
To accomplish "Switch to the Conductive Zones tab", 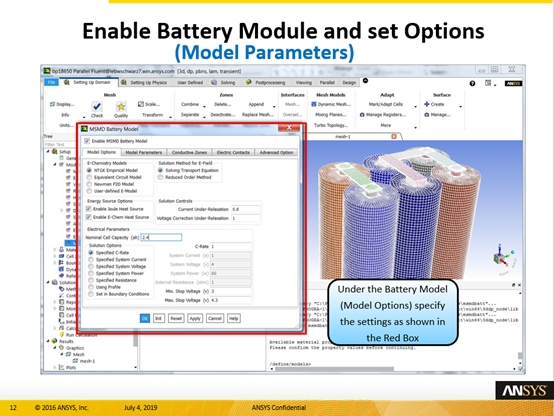I will 189,152.
